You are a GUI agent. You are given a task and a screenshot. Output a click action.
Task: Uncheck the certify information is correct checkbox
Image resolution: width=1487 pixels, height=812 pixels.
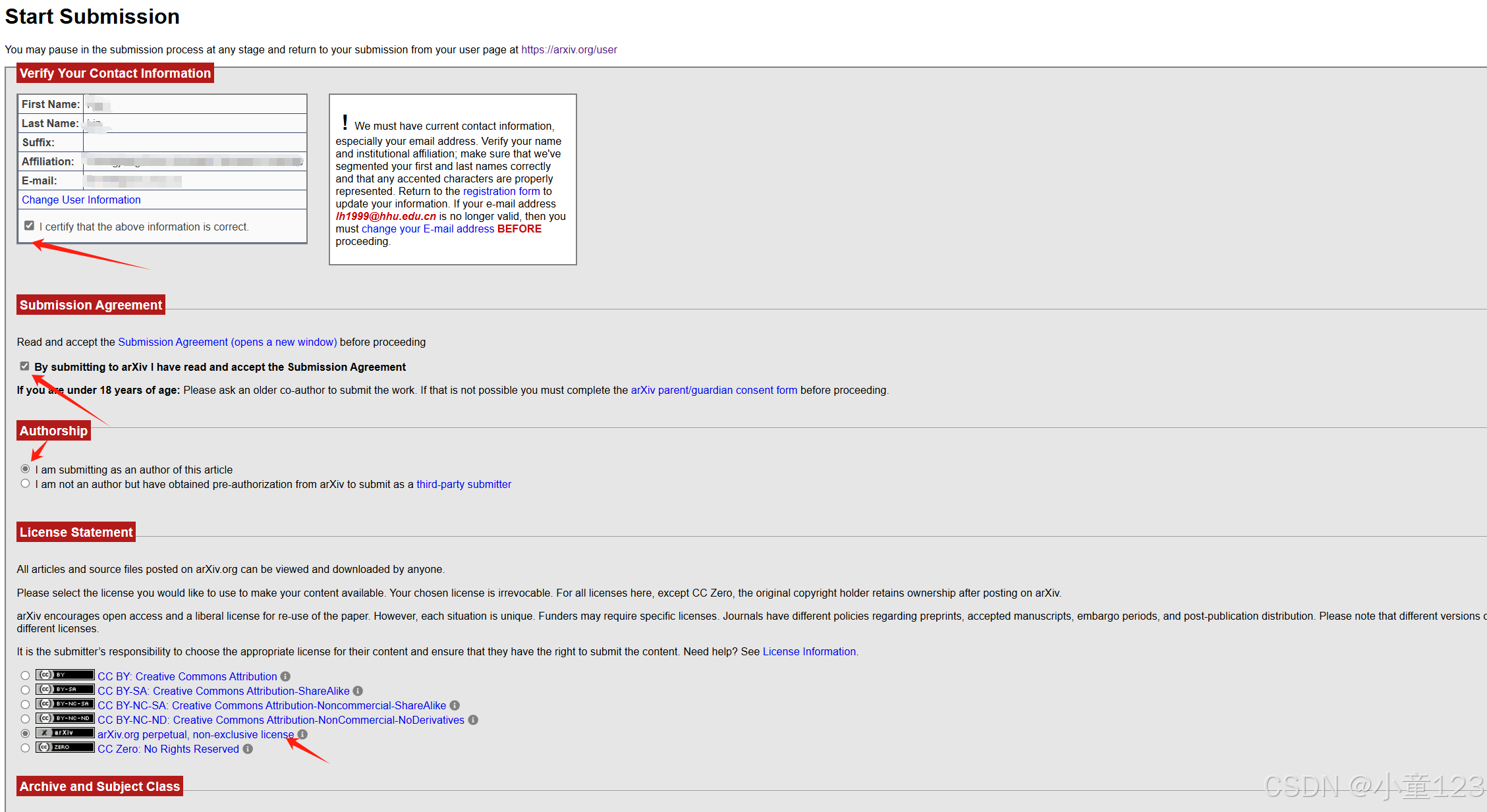pos(29,226)
